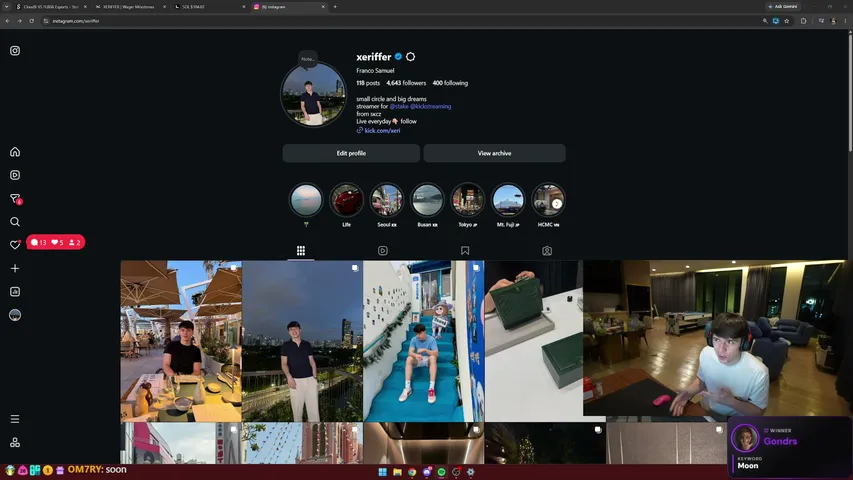Switch to the Reels profile tab
The height and width of the screenshot is (480, 853).
coord(382,250)
